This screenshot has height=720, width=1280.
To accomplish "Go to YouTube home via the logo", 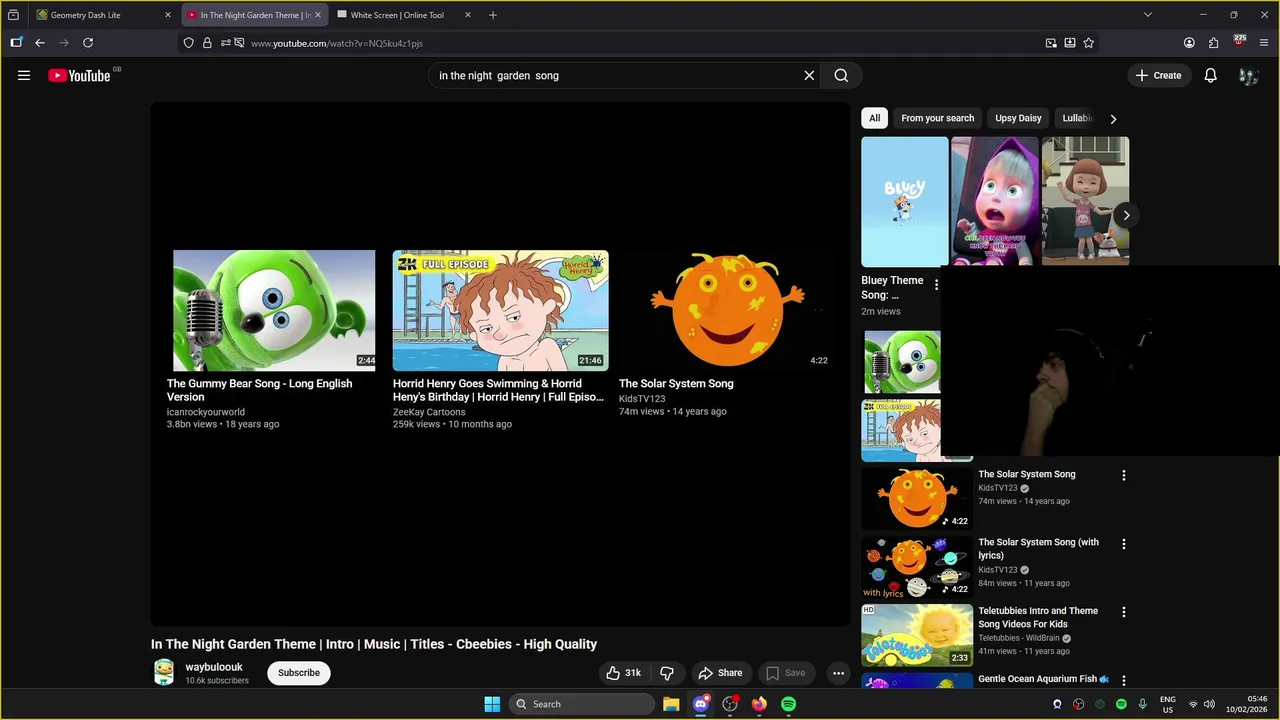I will (79, 75).
